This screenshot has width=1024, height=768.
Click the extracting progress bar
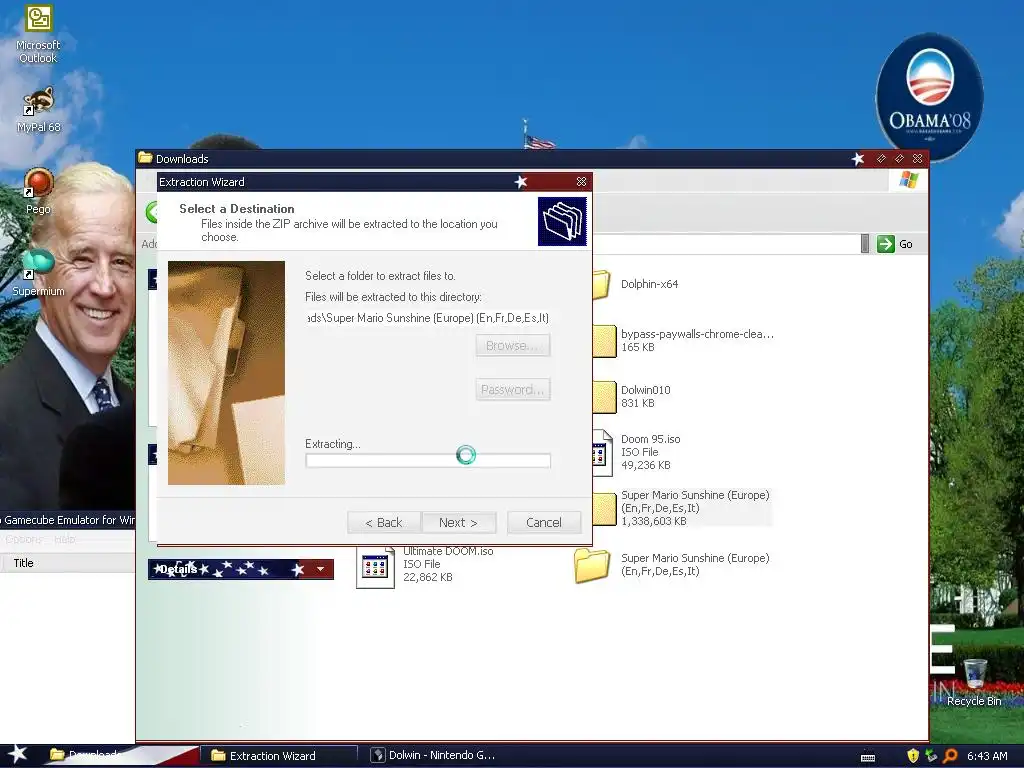click(428, 460)
